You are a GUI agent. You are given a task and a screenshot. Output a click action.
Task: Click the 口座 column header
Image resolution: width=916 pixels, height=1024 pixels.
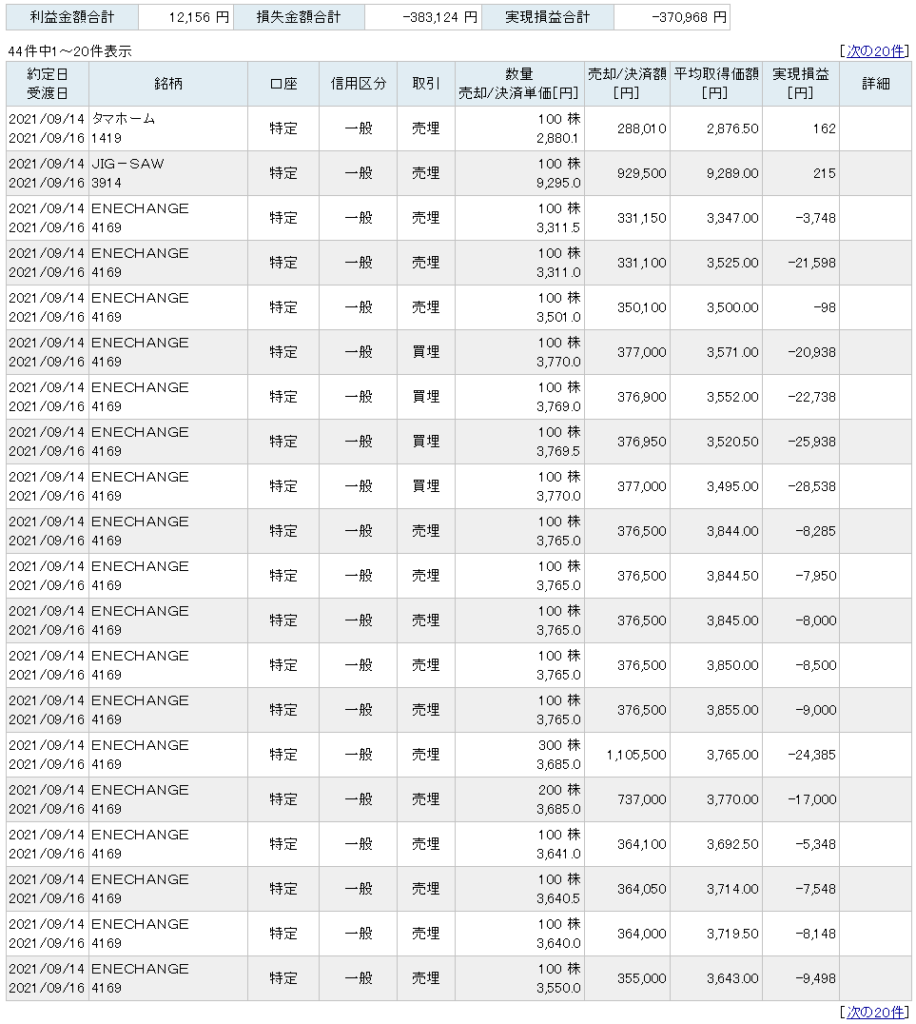tap(283, 84)
